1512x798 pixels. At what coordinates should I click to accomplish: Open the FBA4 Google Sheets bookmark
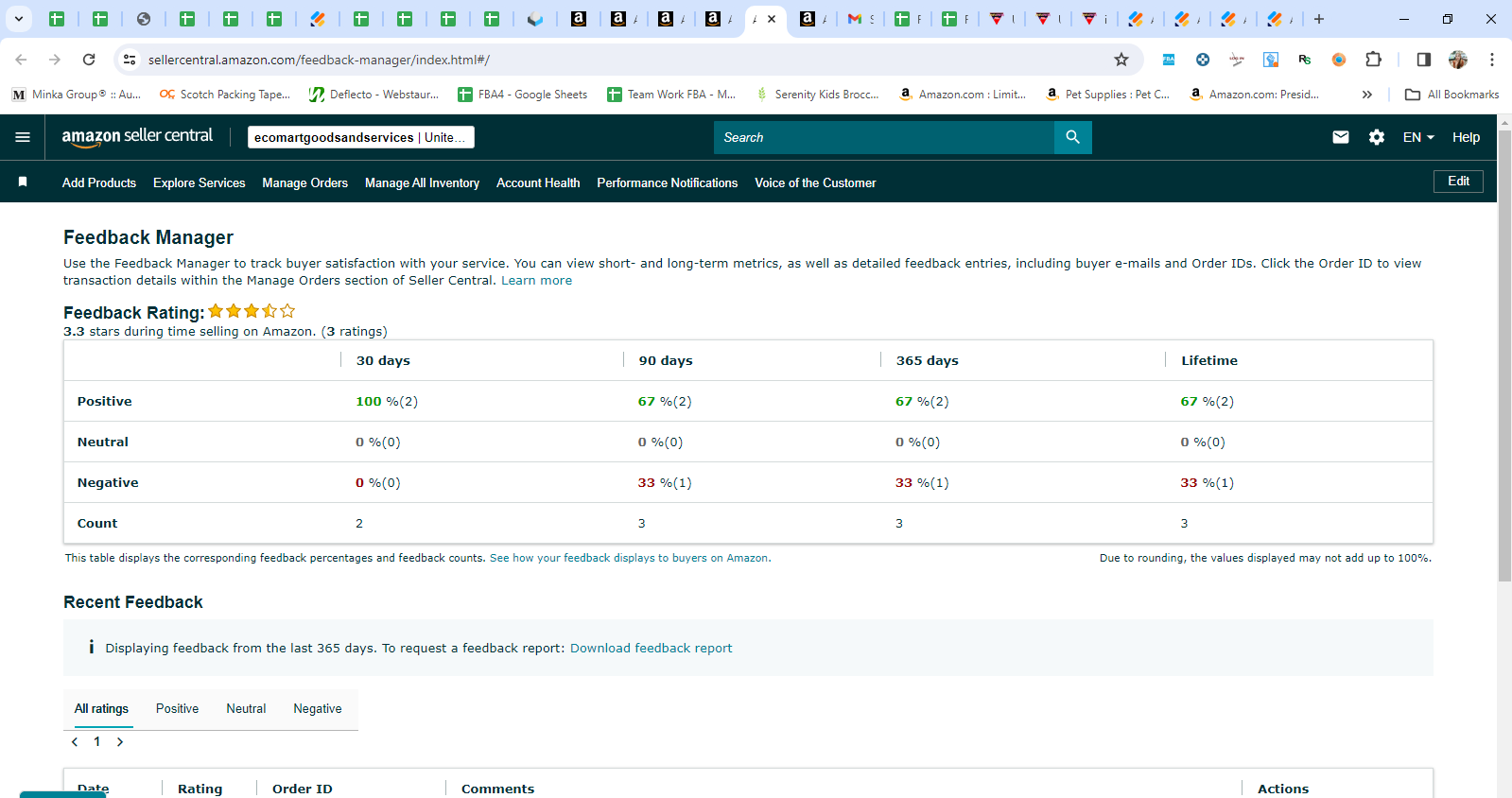(523, 95)
